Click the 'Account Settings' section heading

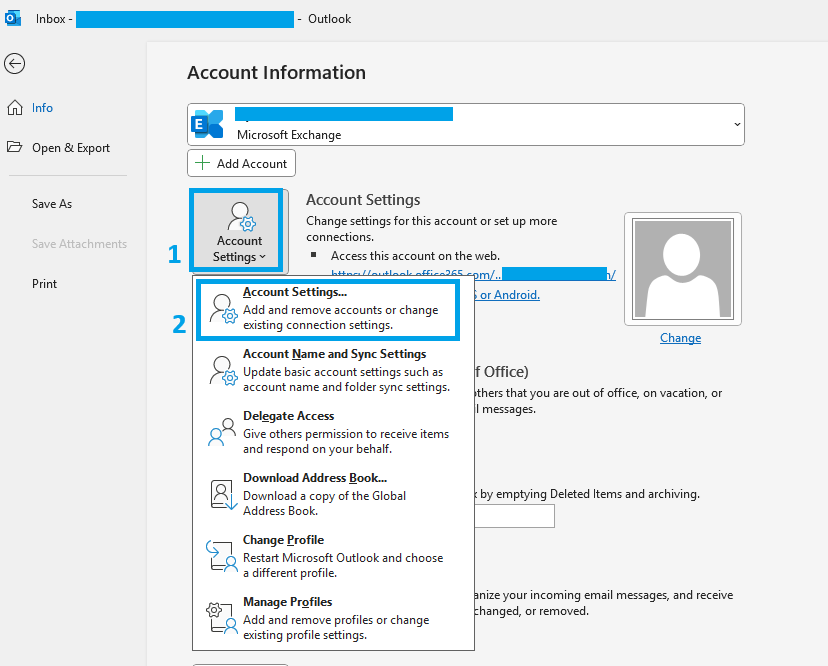pyautogui.click(x=363, y=200)
